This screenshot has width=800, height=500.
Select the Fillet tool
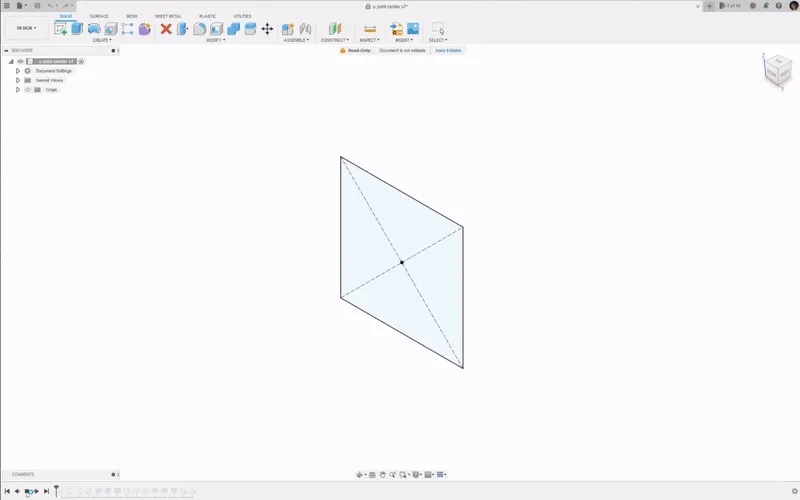click(199, 29)
